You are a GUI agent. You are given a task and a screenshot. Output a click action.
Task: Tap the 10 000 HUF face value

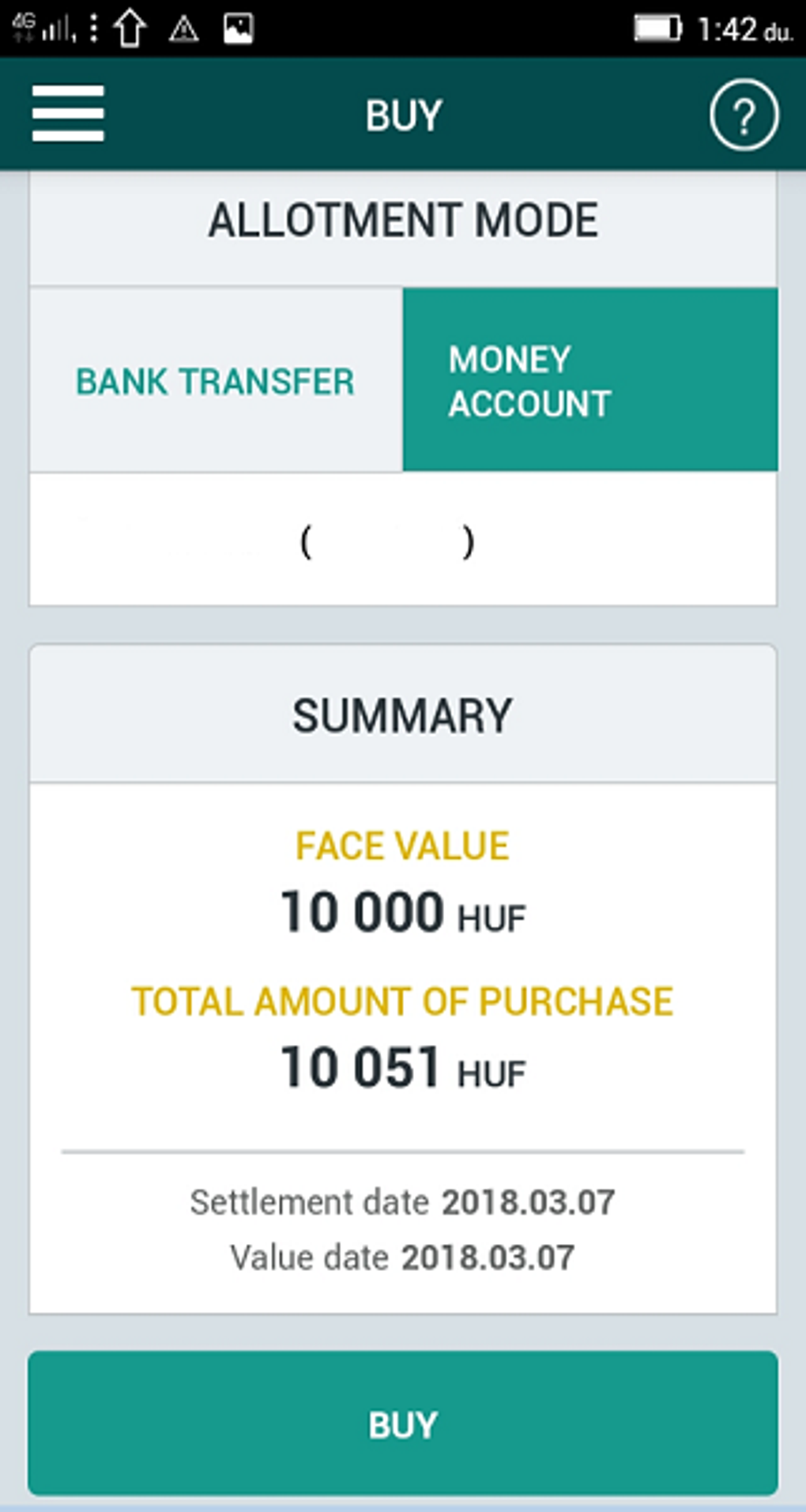403,913
